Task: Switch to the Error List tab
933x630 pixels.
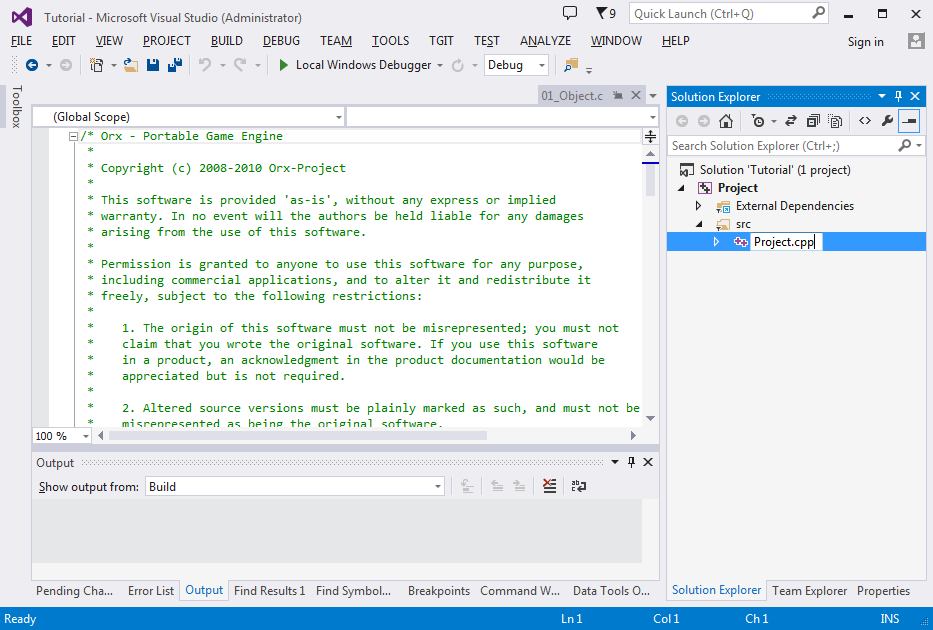Action: click(151, 591)
